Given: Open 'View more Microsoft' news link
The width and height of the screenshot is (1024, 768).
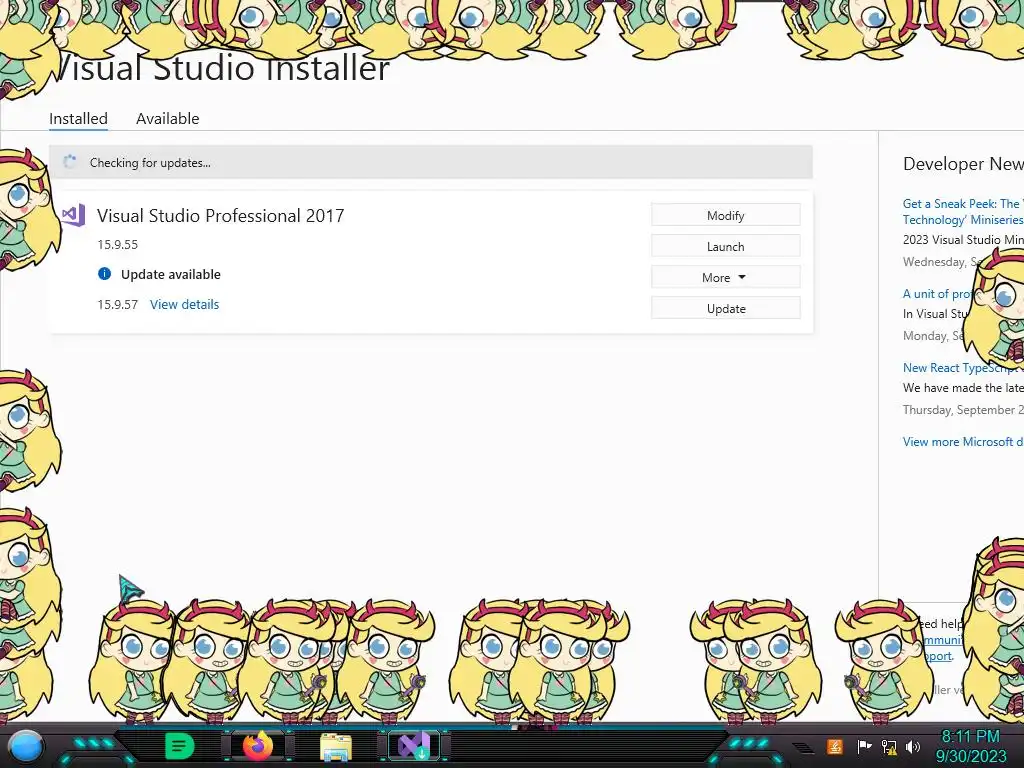Looking at the screenshot, I should 963,441.
